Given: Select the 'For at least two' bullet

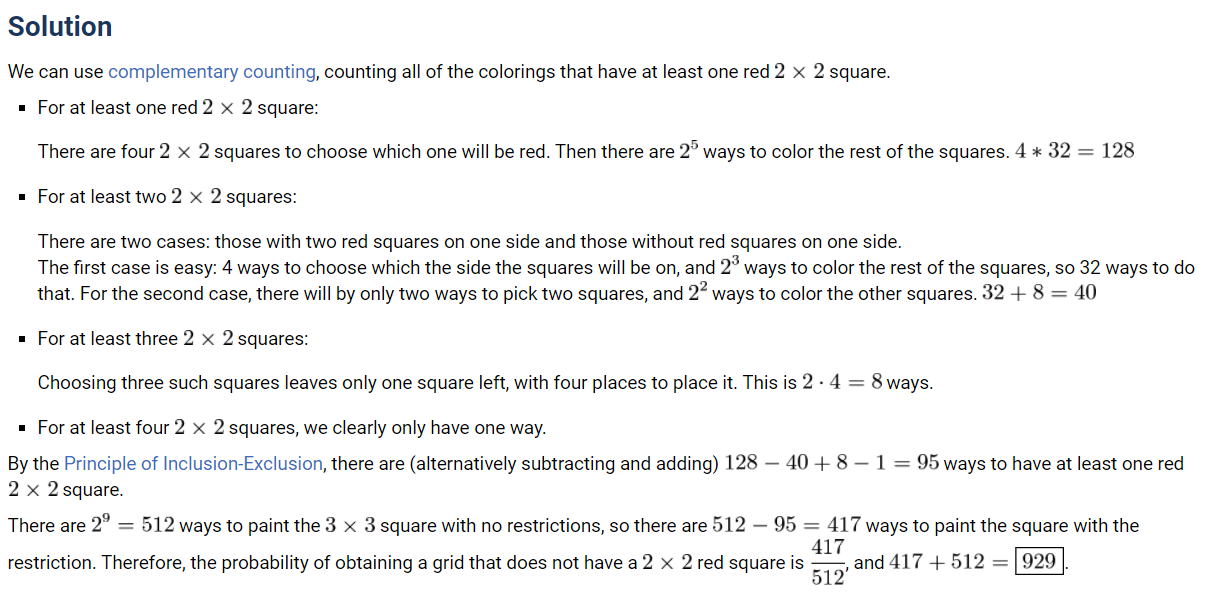Looking at the screenshot, I should click(x=167, y=197).
